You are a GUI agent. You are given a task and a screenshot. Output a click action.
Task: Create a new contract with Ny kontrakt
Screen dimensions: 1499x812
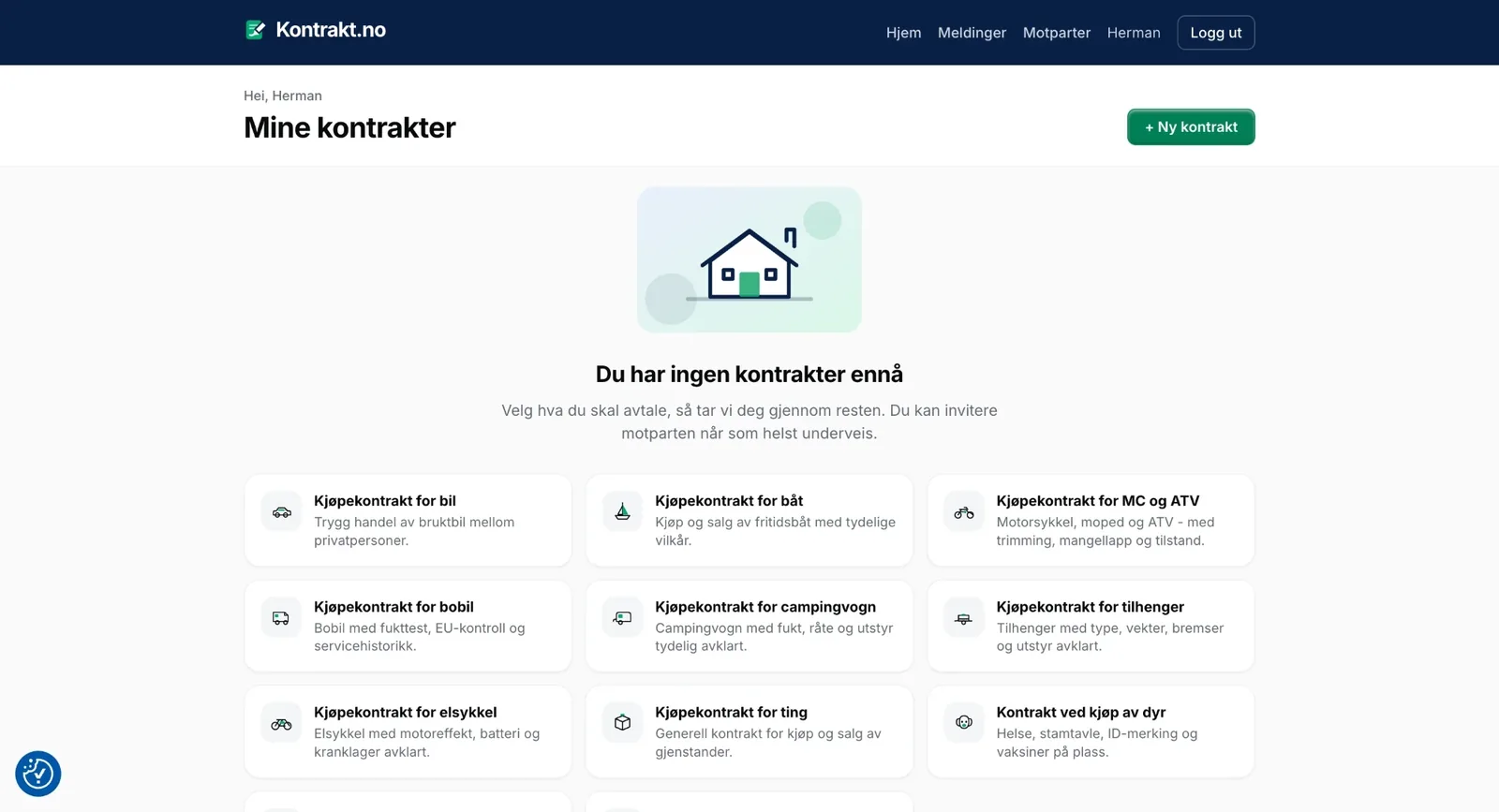pos(1191,127)
